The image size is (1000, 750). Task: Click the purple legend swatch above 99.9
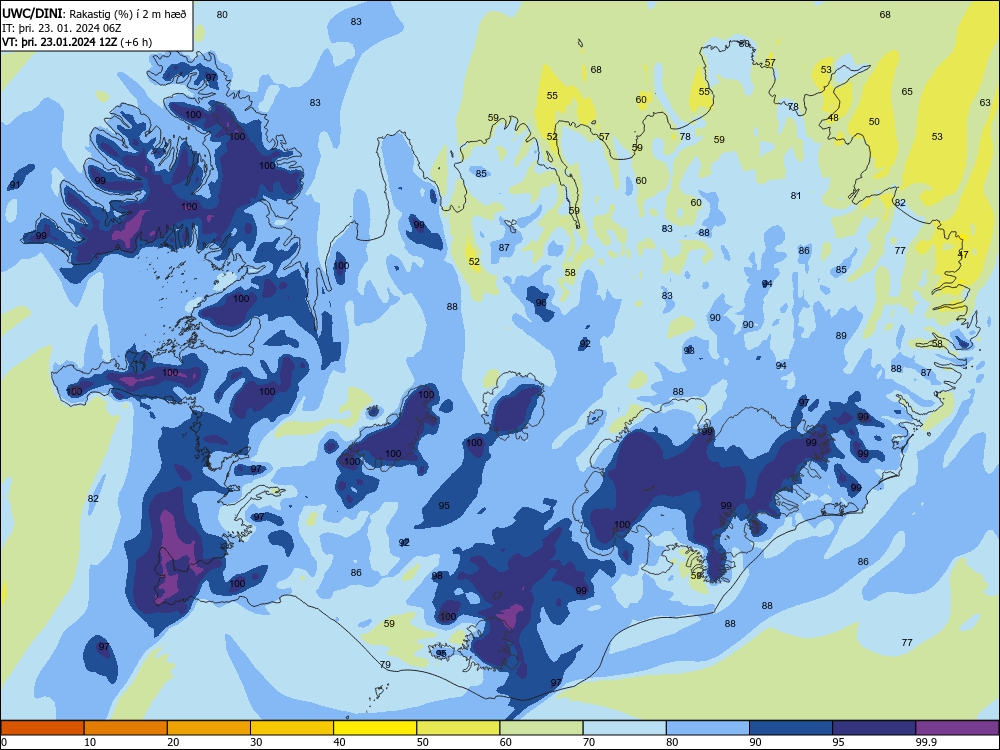[957, 728]
